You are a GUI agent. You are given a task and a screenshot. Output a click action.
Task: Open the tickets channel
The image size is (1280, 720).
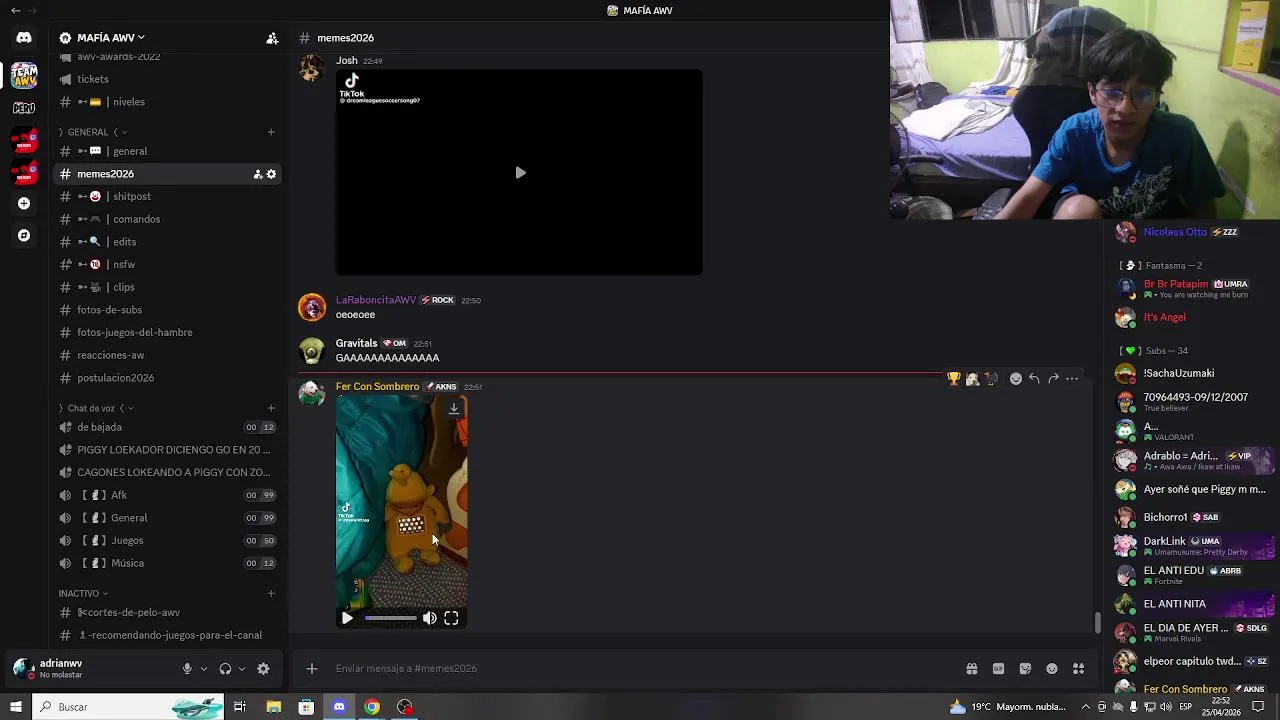[168, 79]
